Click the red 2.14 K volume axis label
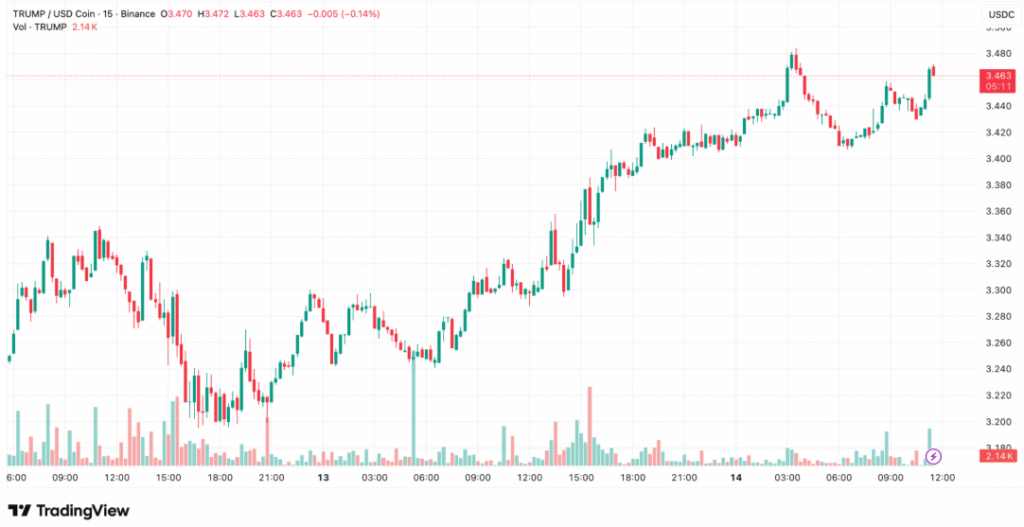1024x527 pixels. tap(998, 457)
